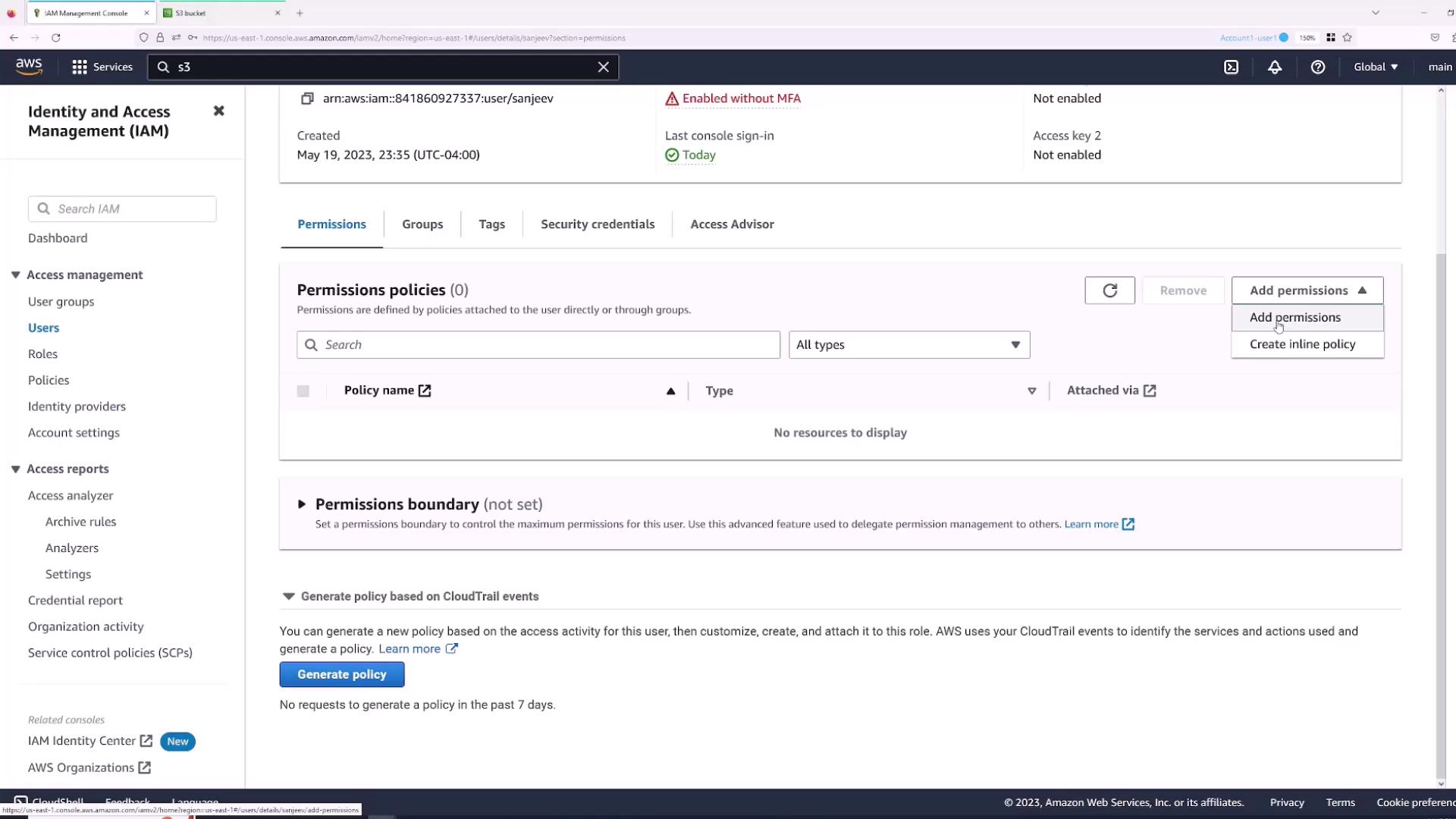The height and width of the screenshot is (819, 1456).
Task: Sort Type column with down arrow
Action: point(1031,391)
